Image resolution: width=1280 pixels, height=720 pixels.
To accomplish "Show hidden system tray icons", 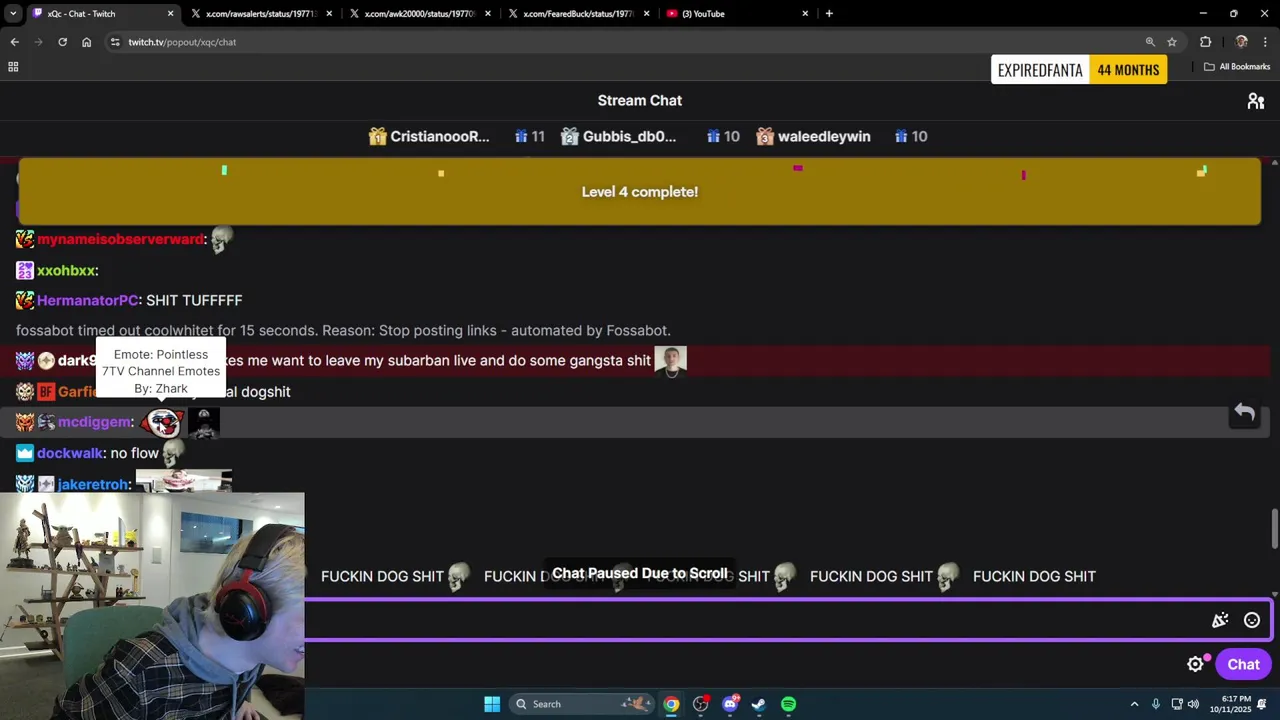I will pyautogui.click(x=1134, y=704).
